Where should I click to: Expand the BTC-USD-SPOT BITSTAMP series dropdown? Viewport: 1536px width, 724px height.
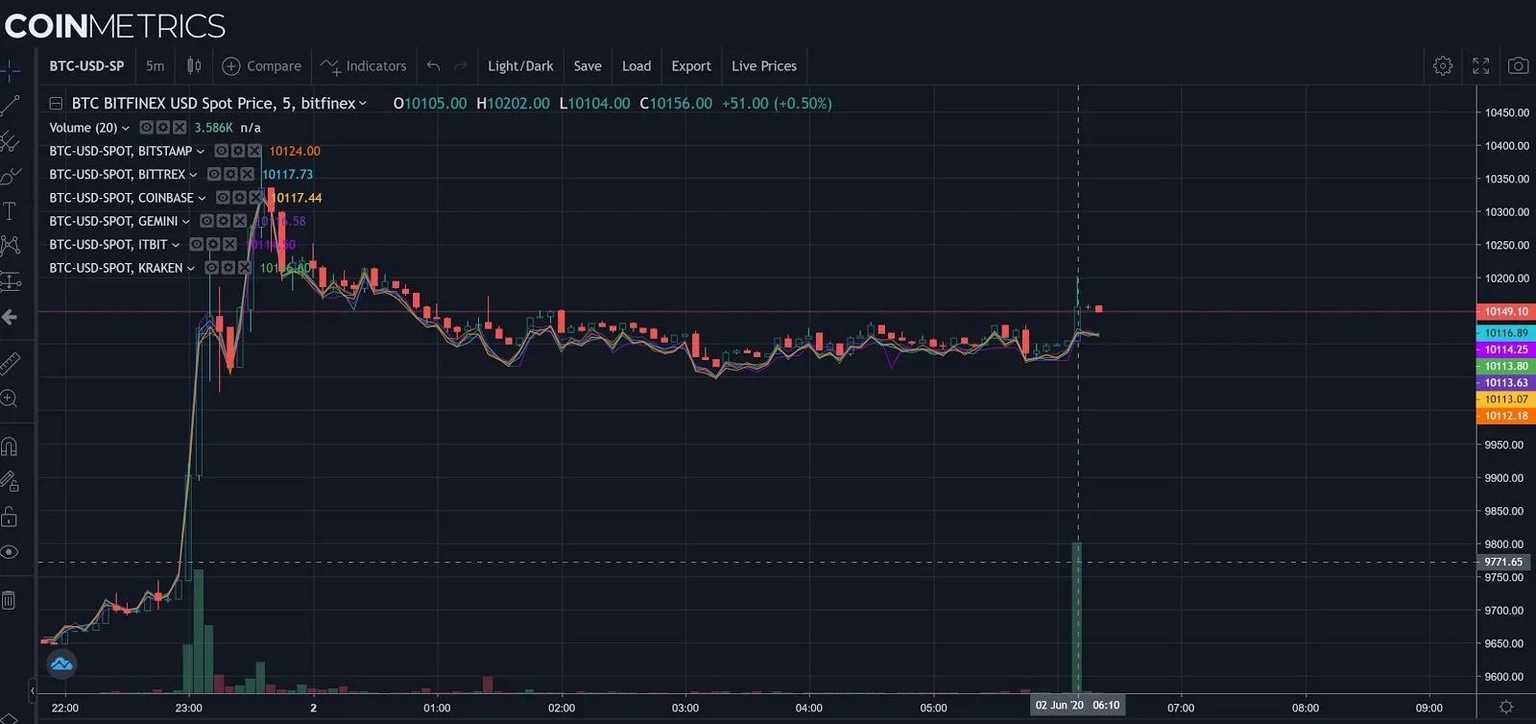pyautogui.click(x=202, y=150)
